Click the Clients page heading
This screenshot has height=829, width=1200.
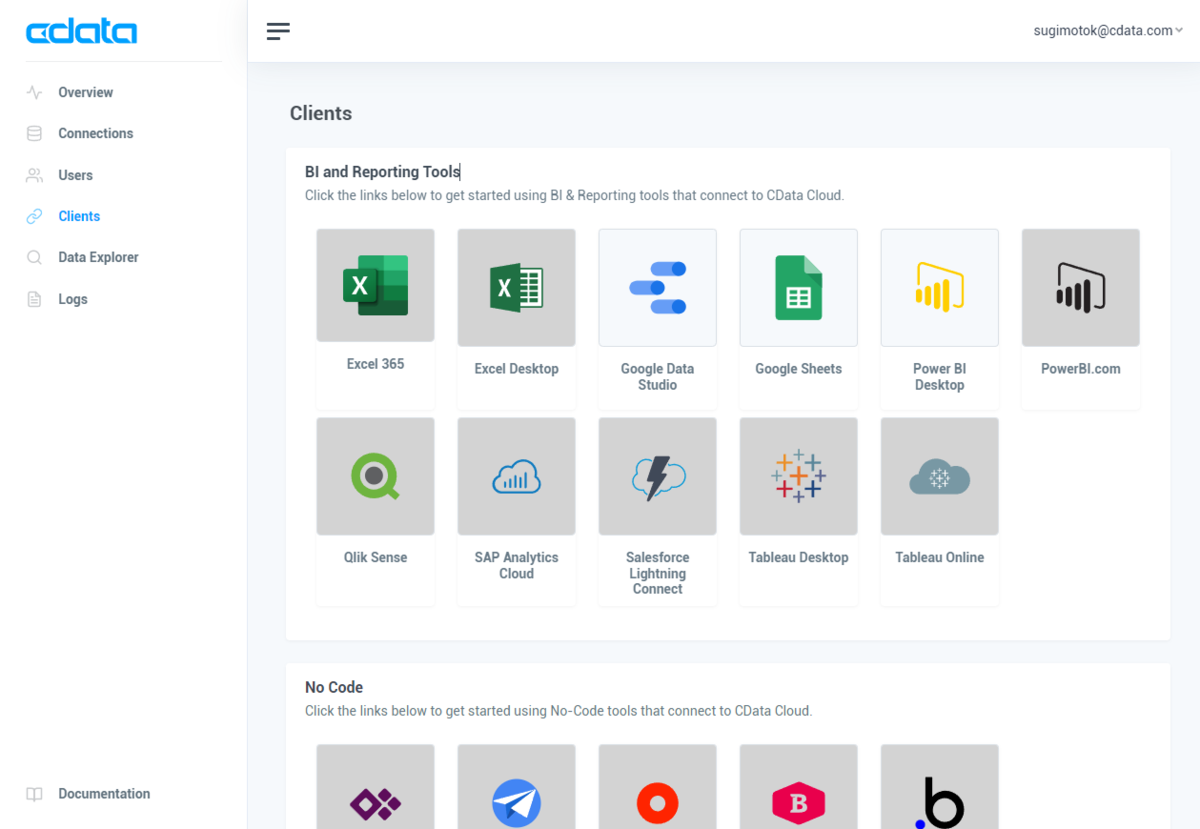pyautogui.click(x=321, y=113)
